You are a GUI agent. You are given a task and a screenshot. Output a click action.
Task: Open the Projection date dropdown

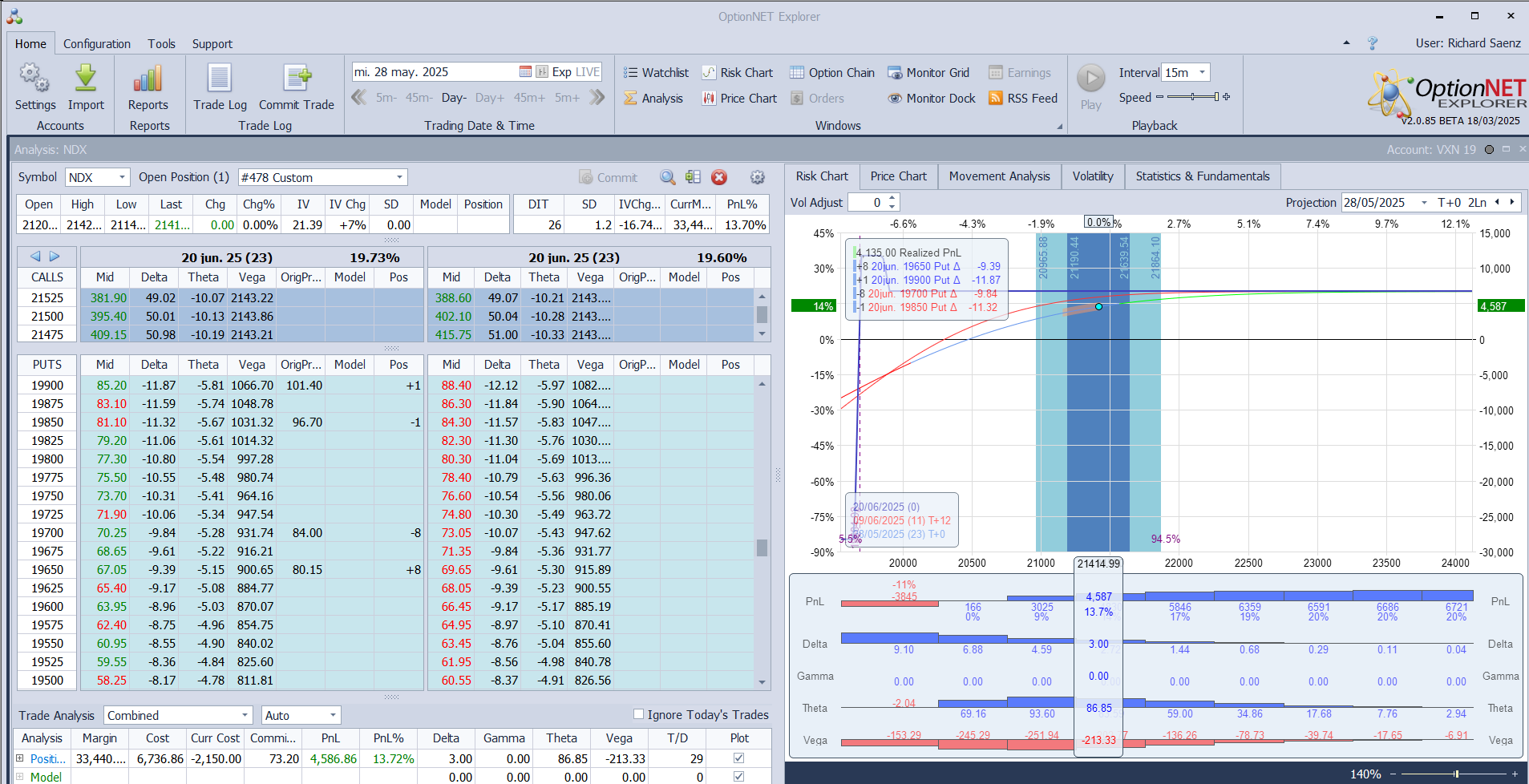tap(1424, 203)
